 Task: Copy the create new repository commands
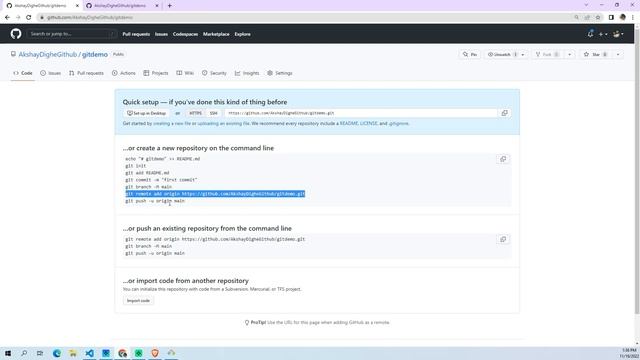(x=503, y=159)
